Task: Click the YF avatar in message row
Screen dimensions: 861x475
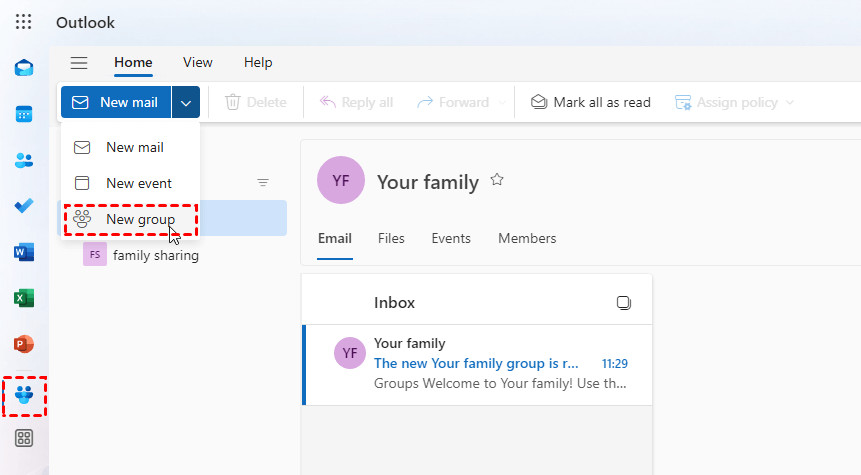Action: (x=350, y=353)
